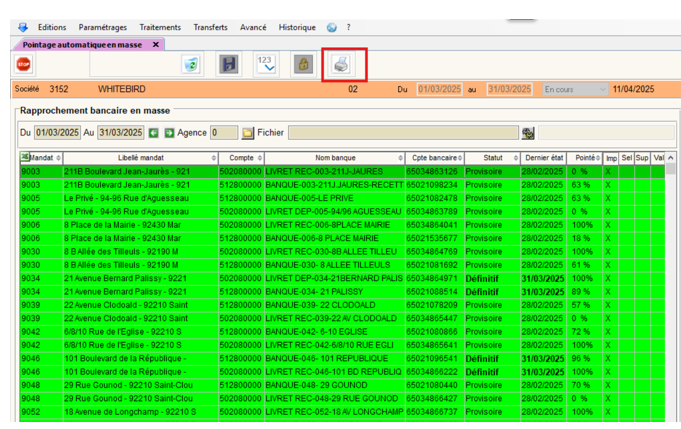Close the 'Pointage automatique en masse' tab

[155, 44]
